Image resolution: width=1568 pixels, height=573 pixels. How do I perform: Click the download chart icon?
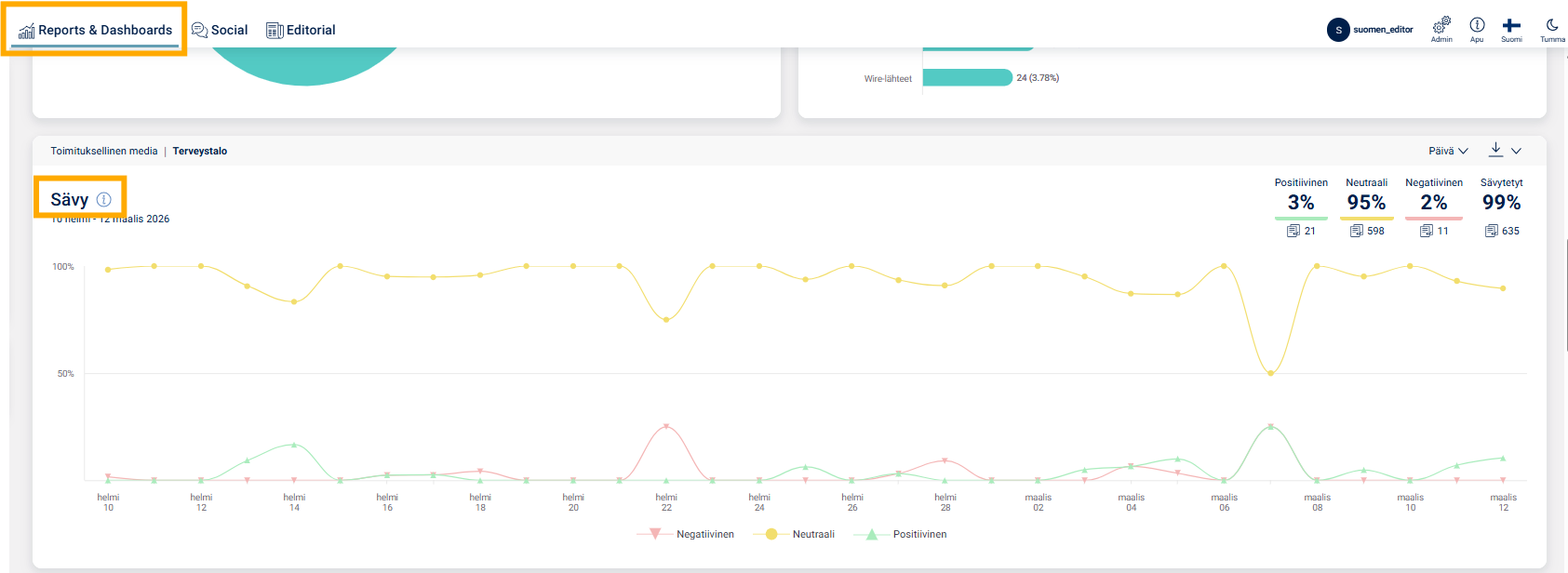[1496, 150]
